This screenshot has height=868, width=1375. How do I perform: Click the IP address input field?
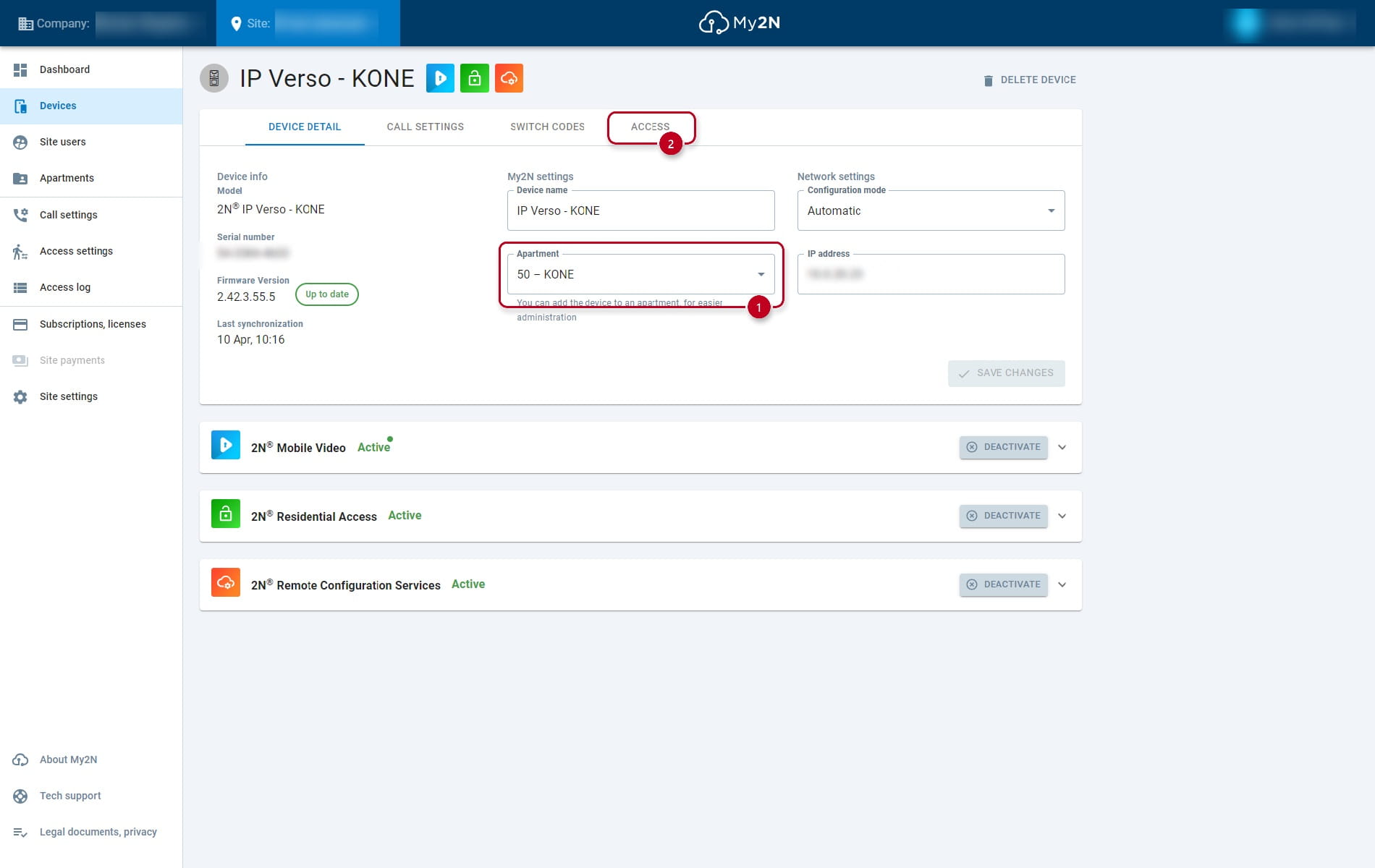click(931, 274)
